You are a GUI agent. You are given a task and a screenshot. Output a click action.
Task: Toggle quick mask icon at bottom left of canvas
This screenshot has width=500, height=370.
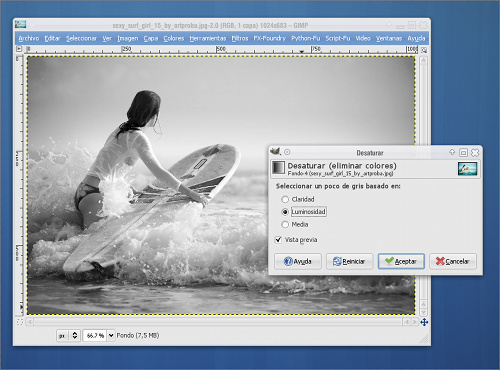click(20, 322)
